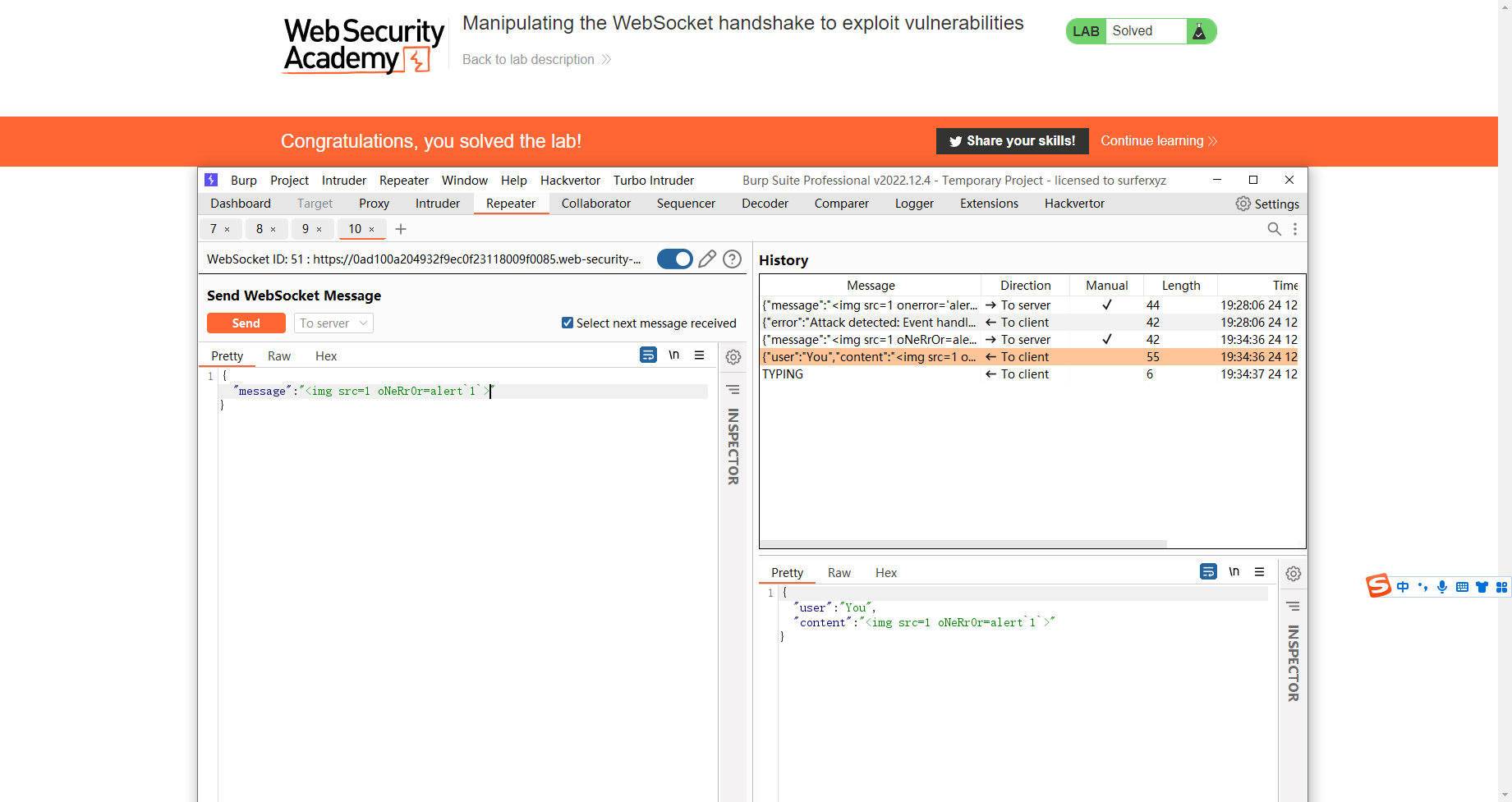Enable word wrap in Send message editor
Image resolution: width=1512 pixels, height=802 pixels.
pos(648,355)
